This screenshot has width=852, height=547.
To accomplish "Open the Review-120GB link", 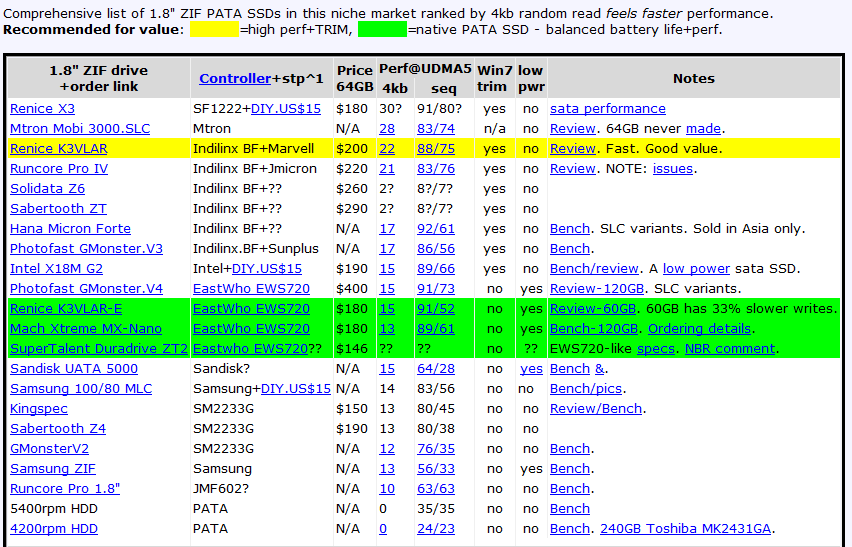I will (x=597, y=289).
